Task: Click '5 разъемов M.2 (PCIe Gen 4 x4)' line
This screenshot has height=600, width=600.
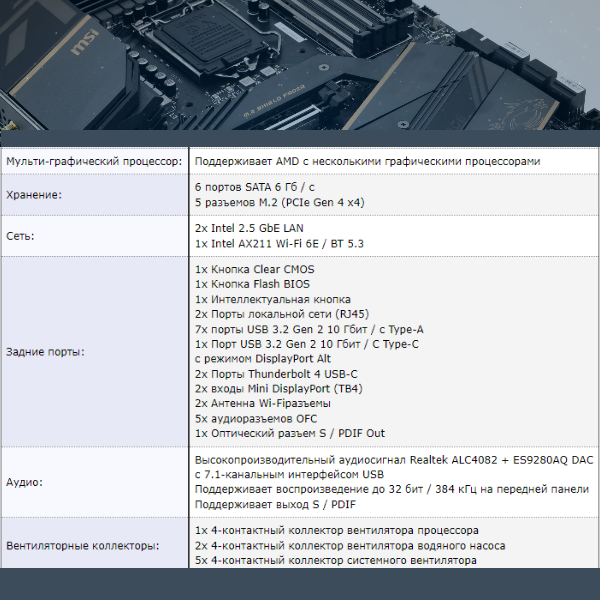Action: (x=280, y=202)
